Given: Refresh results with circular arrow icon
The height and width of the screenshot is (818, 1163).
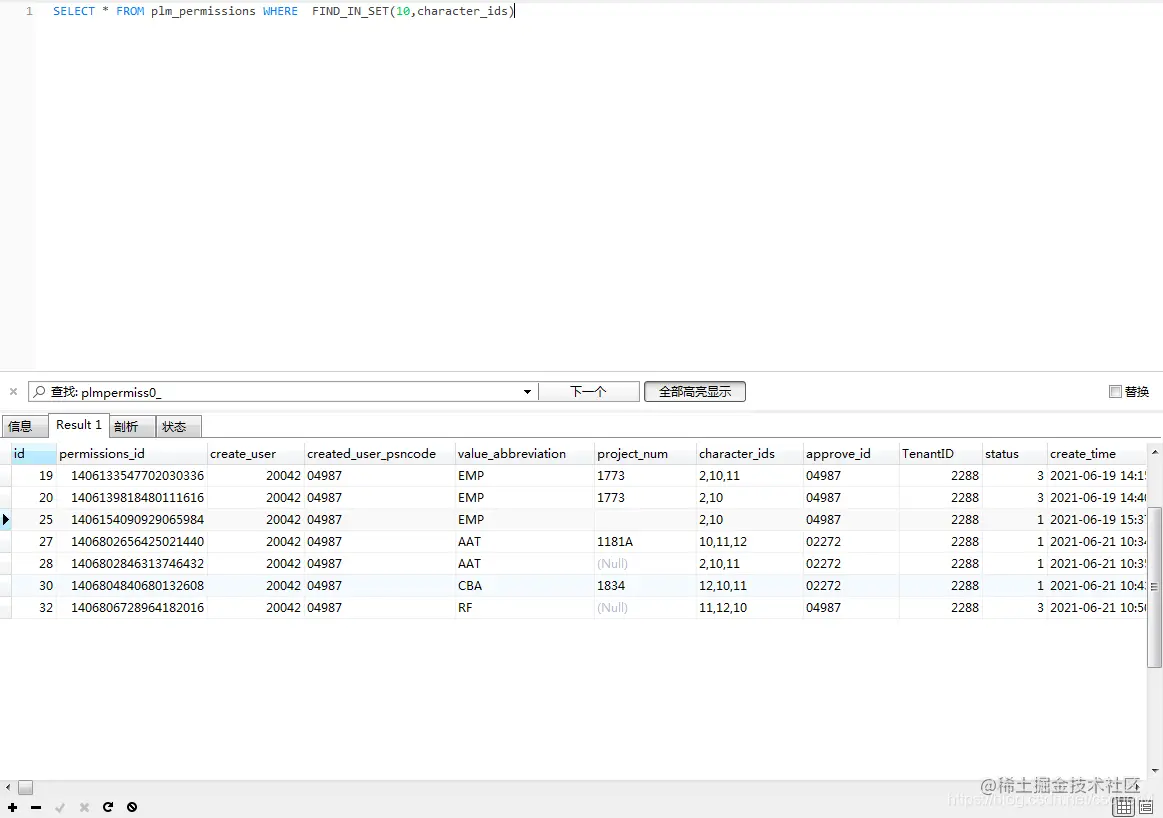Looking at the screenshot, I should 108,807.
